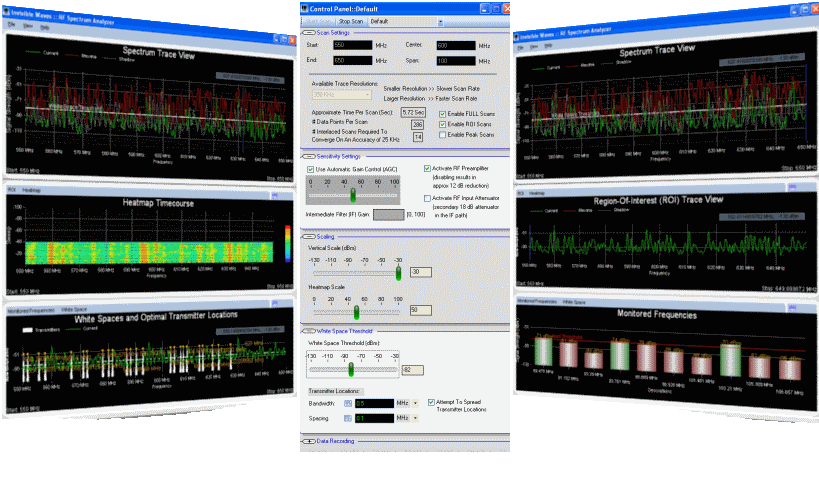The height and width of the screenshot is (484, 819).
Task: Open the Available Trace Resolutions dropdown
Action: [x=342, y=95]
